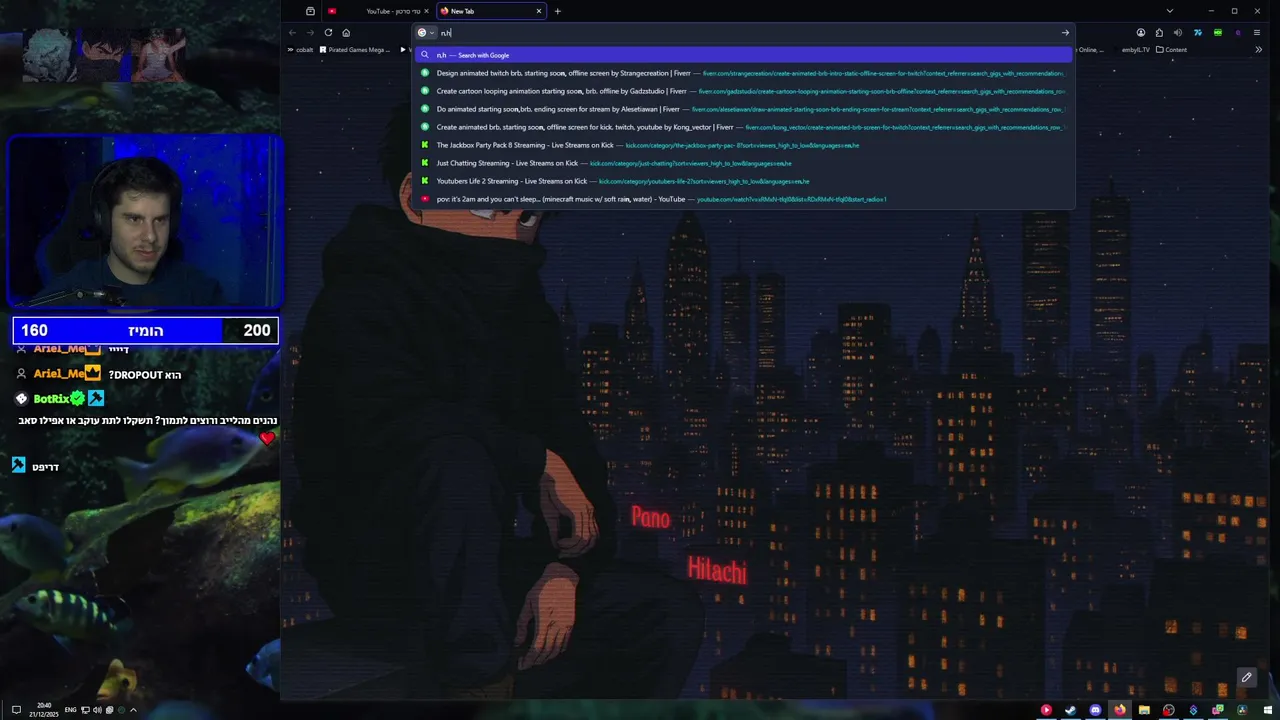The height and width of the screenshot is (720, 1280).
Task: Click the follower goal progress bar
Action: click(x=145, y=330)
